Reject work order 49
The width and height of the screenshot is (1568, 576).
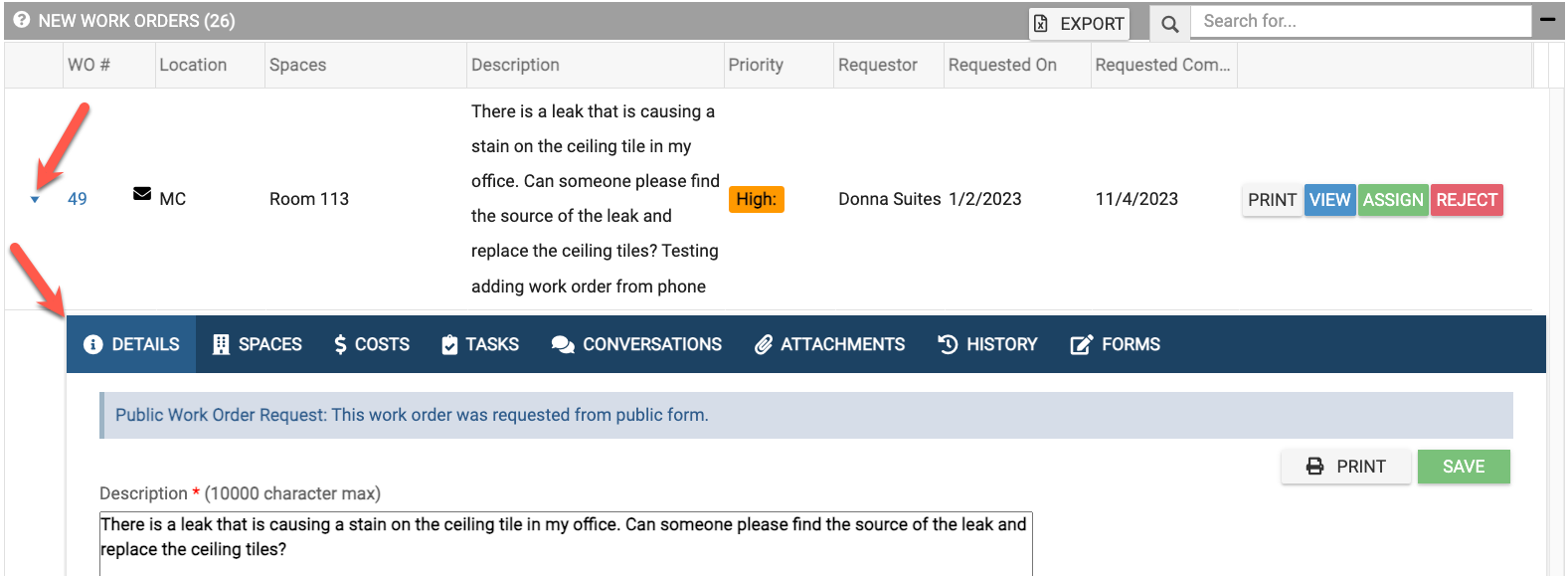click(x=1467, y=200)
